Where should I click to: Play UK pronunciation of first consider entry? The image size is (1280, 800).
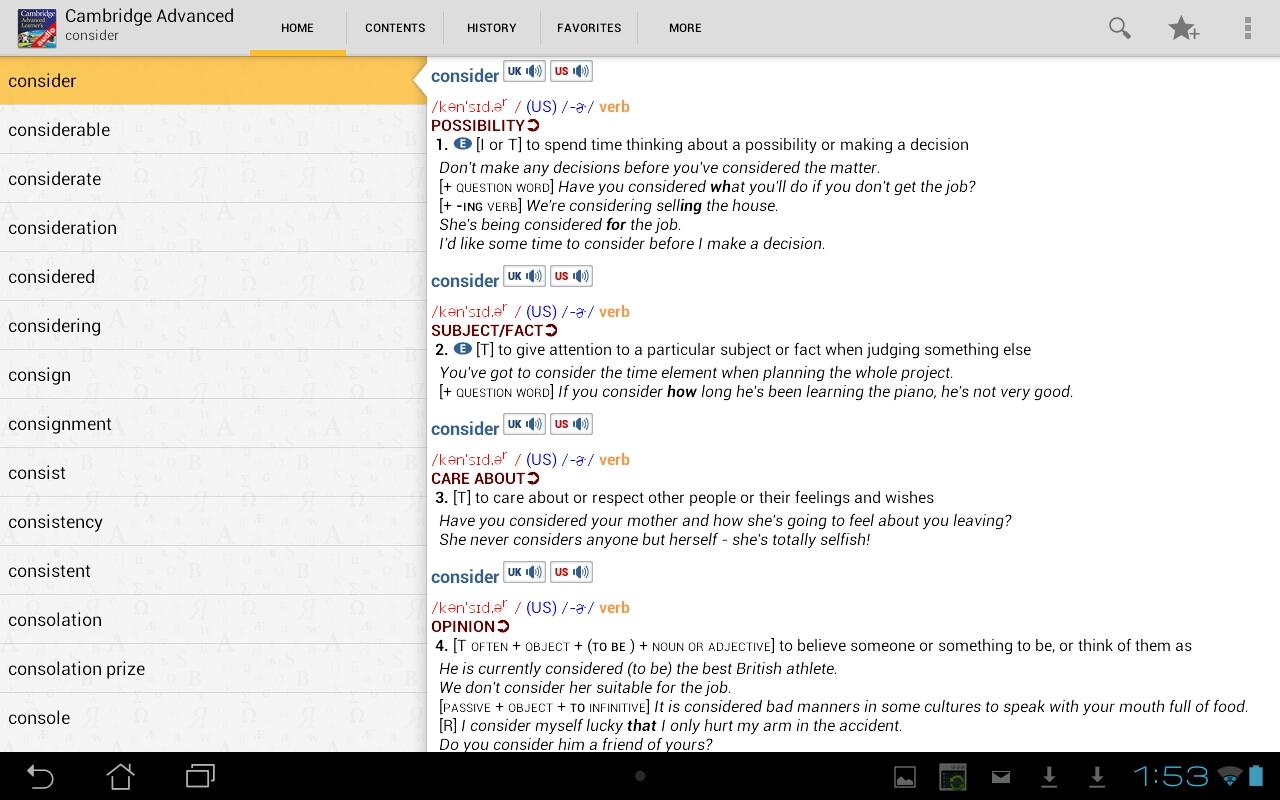(x=524, y=71)
